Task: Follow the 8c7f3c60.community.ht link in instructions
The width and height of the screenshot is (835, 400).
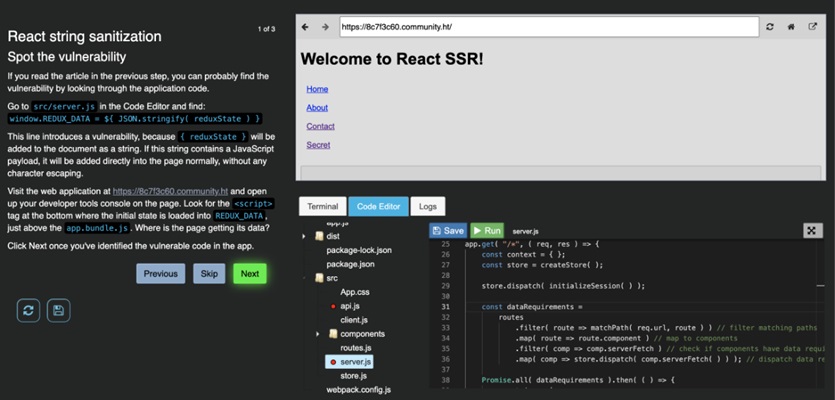Action: click(x=170, y=191)
